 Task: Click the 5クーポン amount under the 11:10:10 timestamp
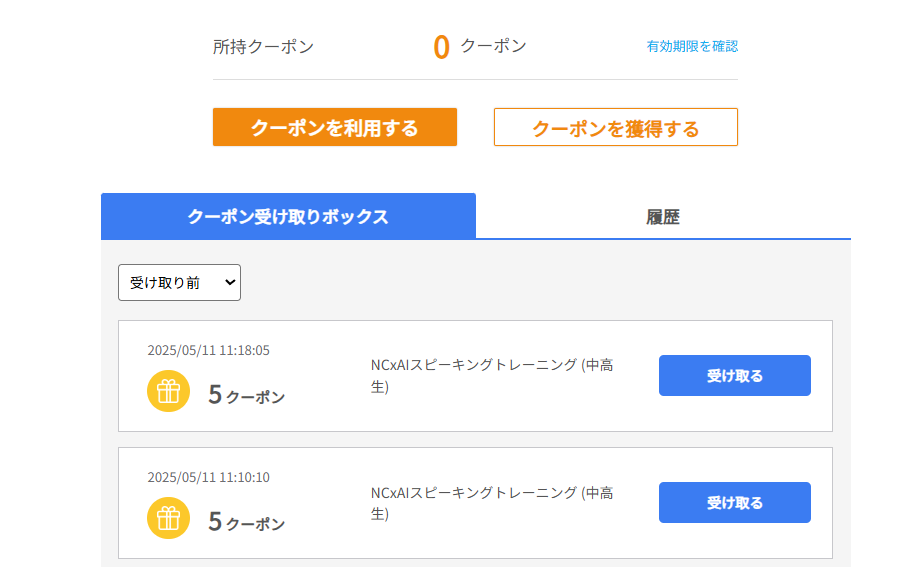246,522
